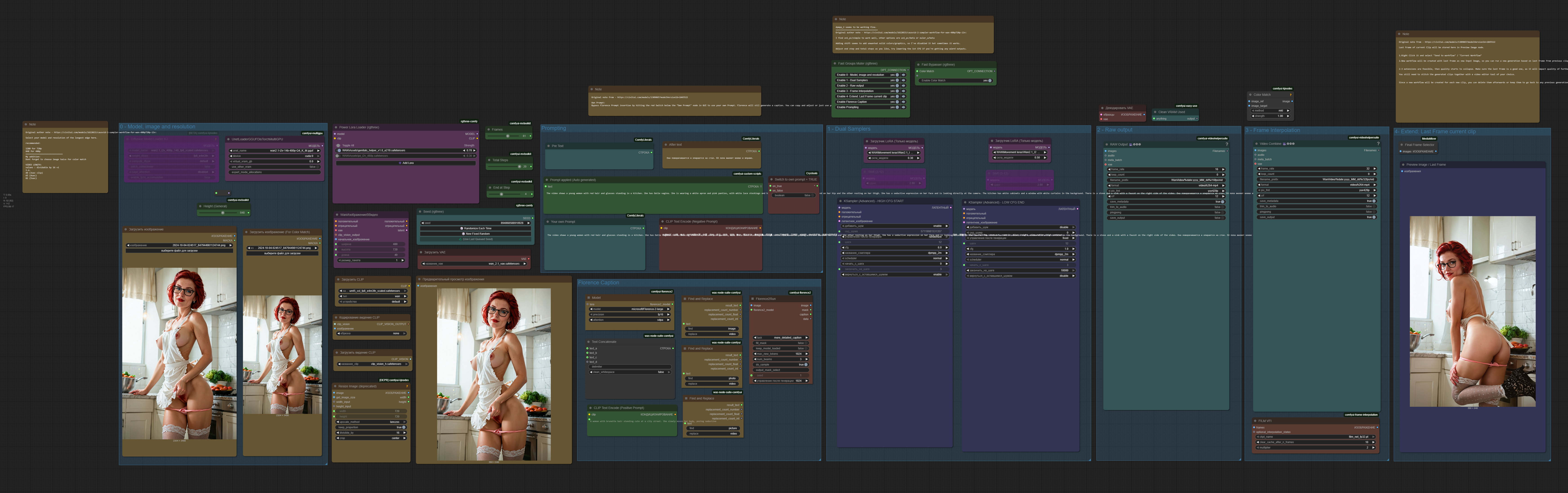Click the collapse dot on Fast Bypasser node

(919, 65)
